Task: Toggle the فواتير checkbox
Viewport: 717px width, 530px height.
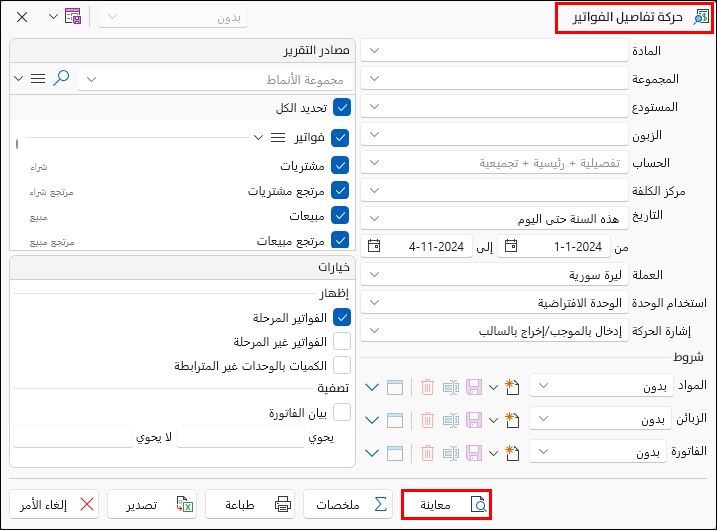Action: pos(340,138)
